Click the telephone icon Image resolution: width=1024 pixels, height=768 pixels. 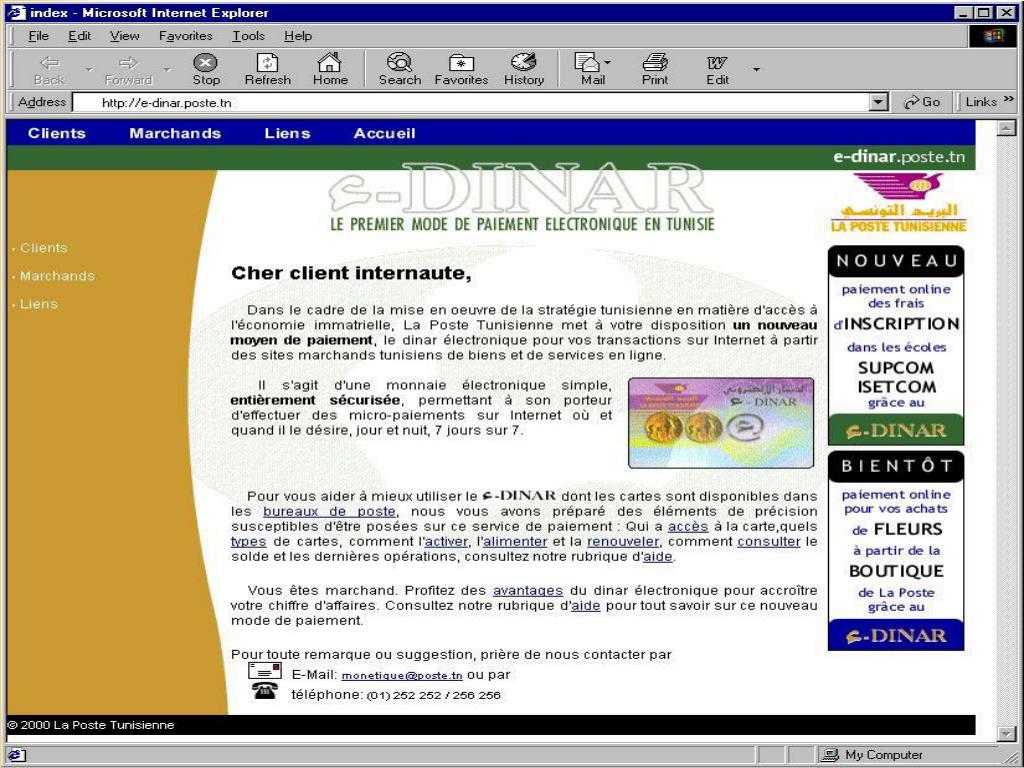264,690
